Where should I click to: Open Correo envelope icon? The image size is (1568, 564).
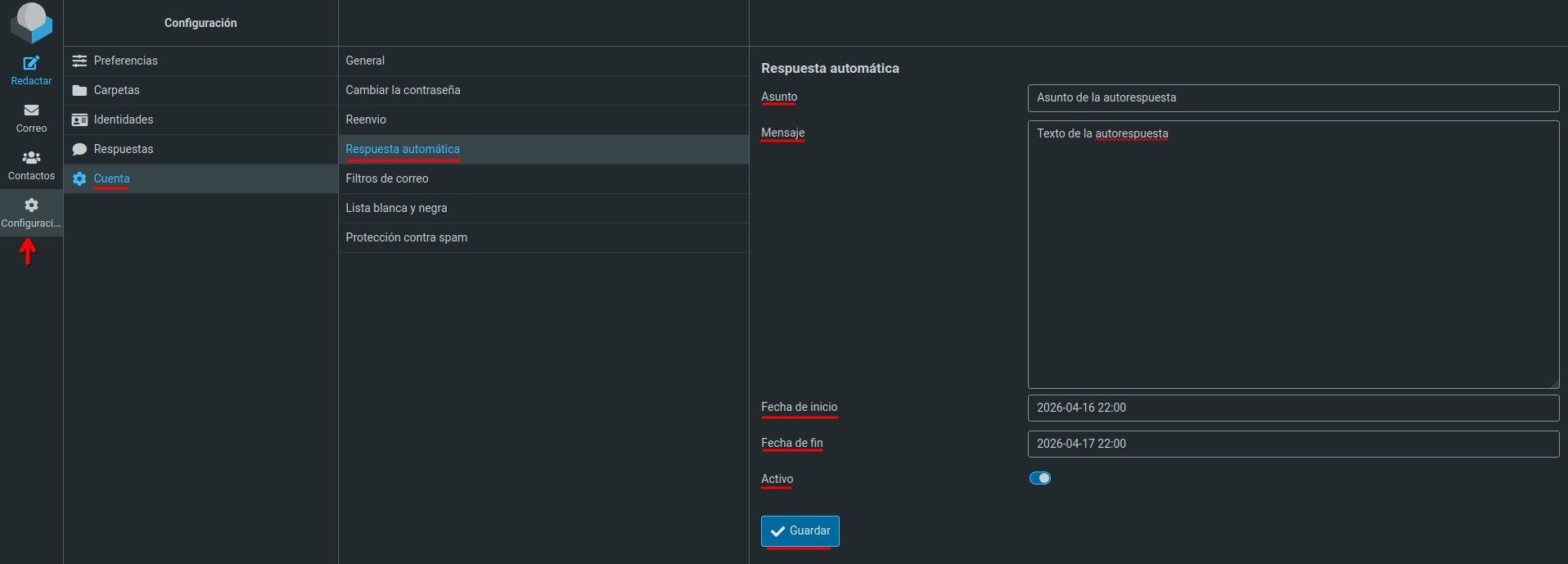[31, 111]
